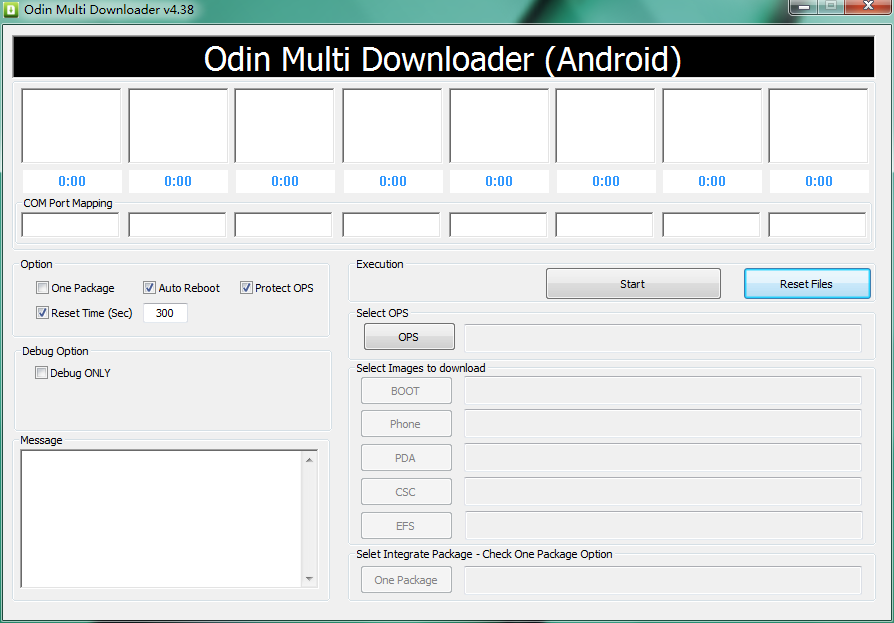Image resolution: width=894 pixels, height=623 pixels.
Task: Click the CSC file path field
Action: tap(663, 491)
